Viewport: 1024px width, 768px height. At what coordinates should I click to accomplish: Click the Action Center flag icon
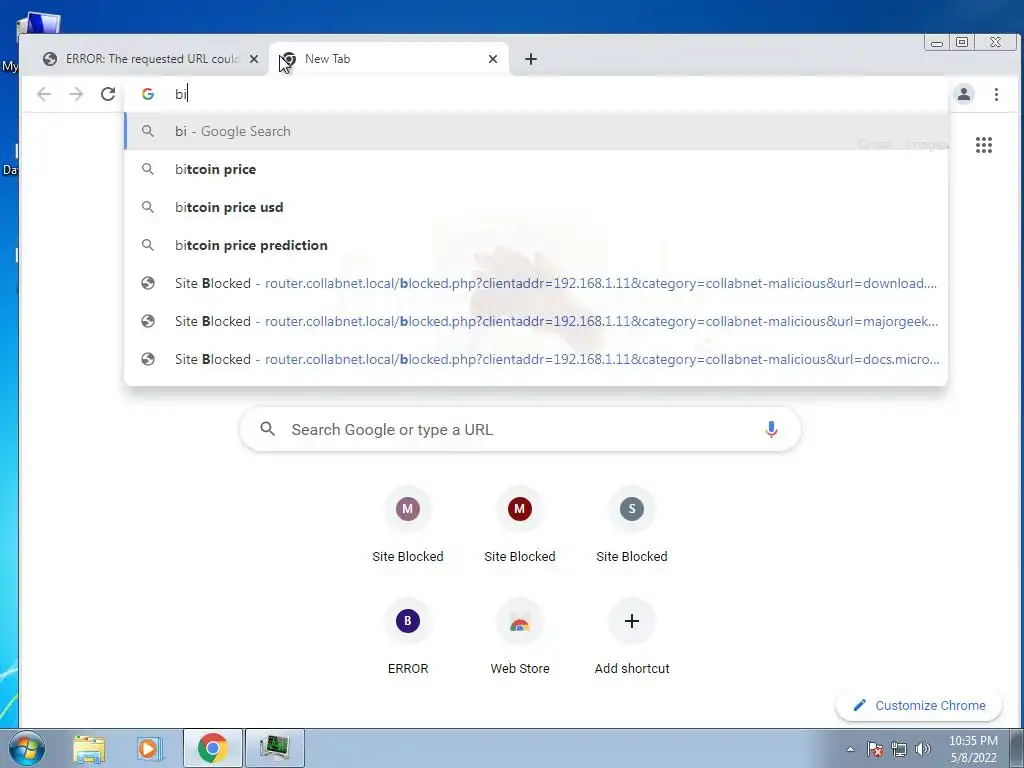coord(875,749)
